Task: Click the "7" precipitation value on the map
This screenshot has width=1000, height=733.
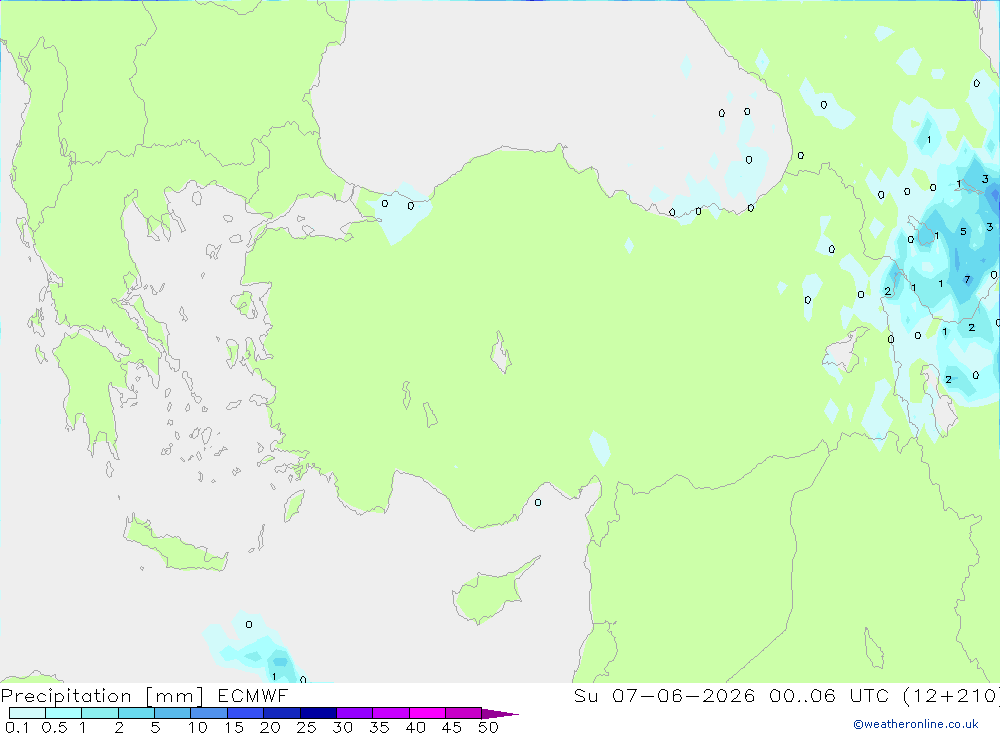Action: 967,279
